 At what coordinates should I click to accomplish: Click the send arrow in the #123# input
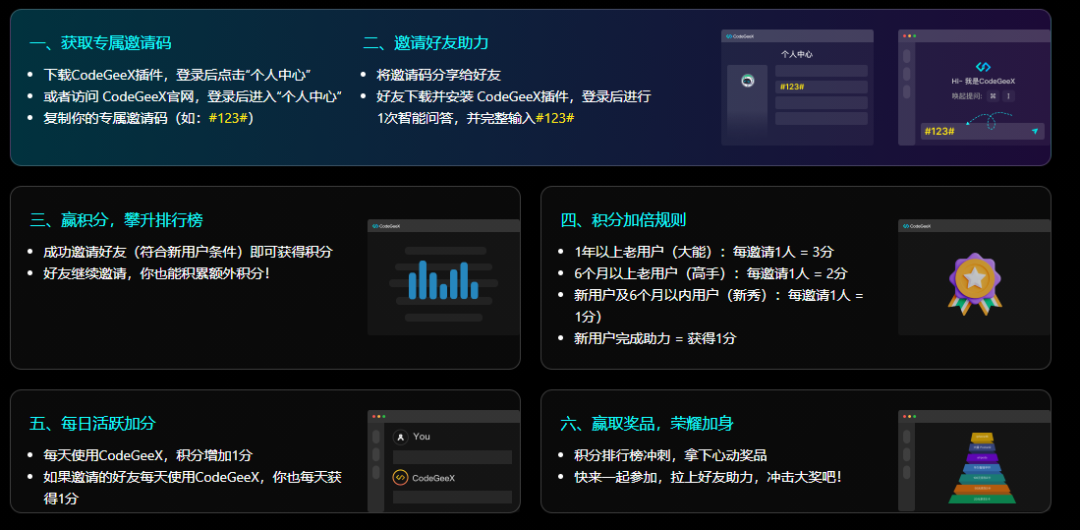point(1035,131)
